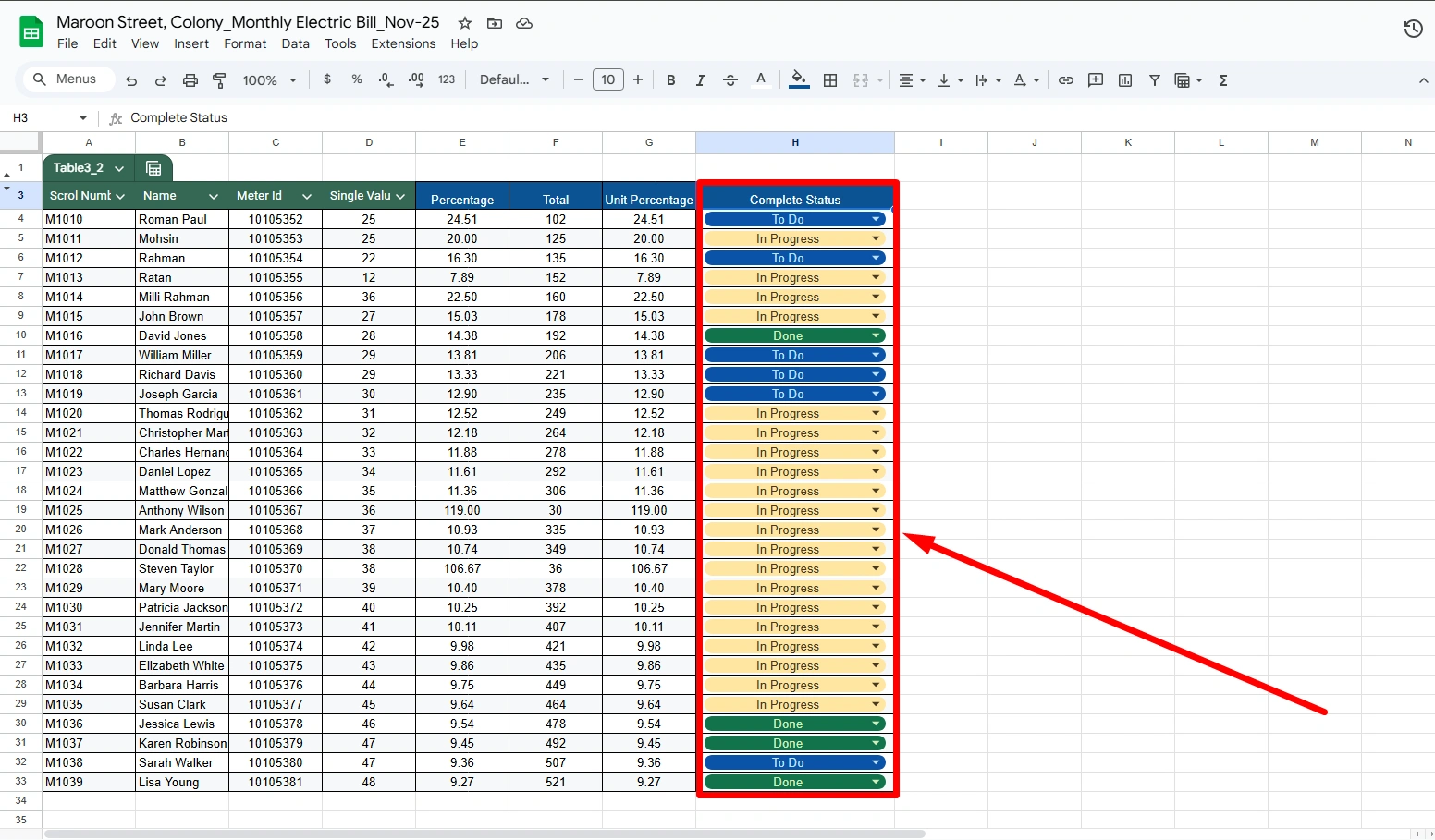Click the Undo icon in toolbar
Viewport: 1435px width, 840px height.
[x=131, y=80]
